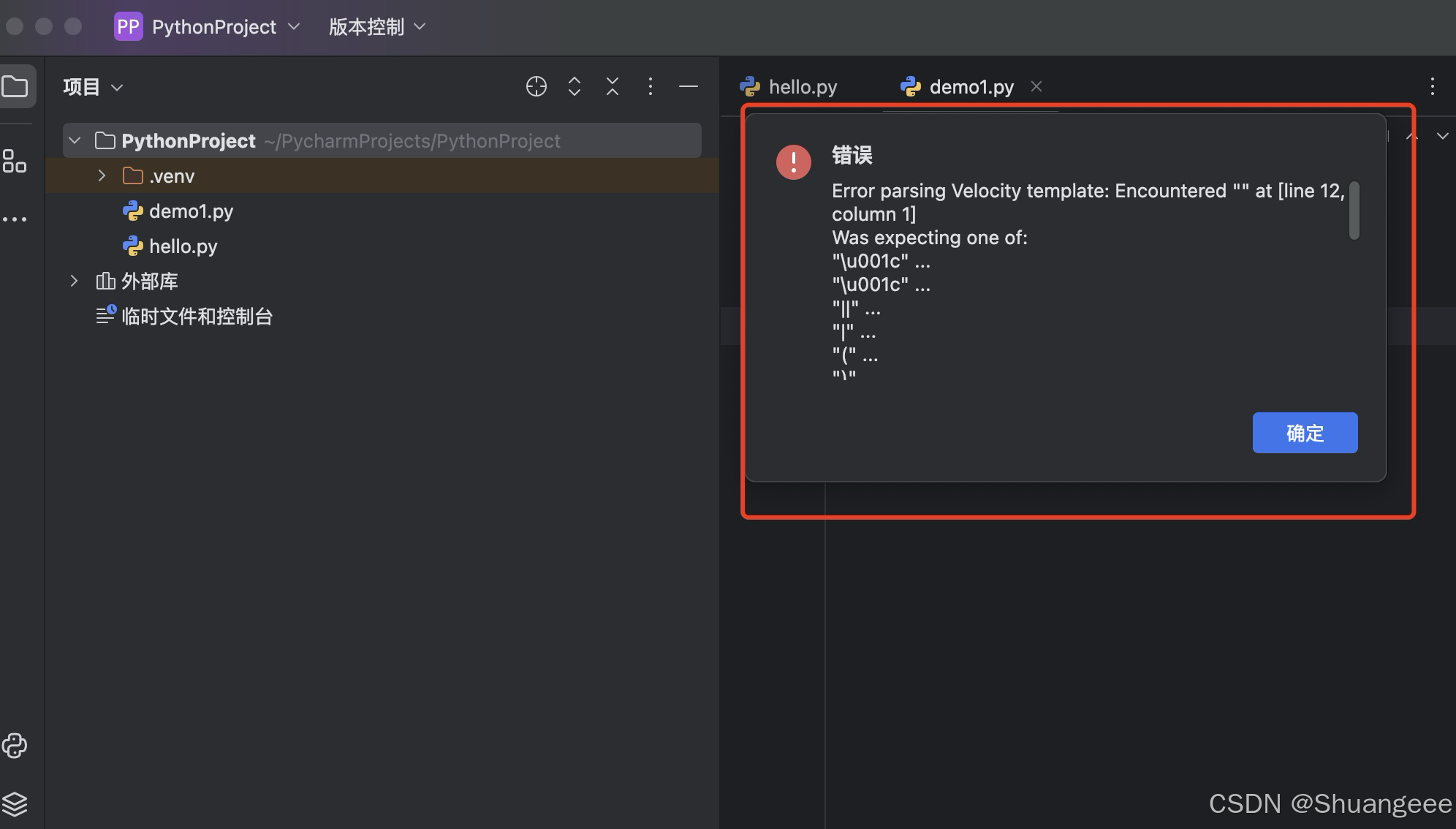Collapse the PythonProject root folder
Viewport: 1456px width, 829px height.
(75, 140)
